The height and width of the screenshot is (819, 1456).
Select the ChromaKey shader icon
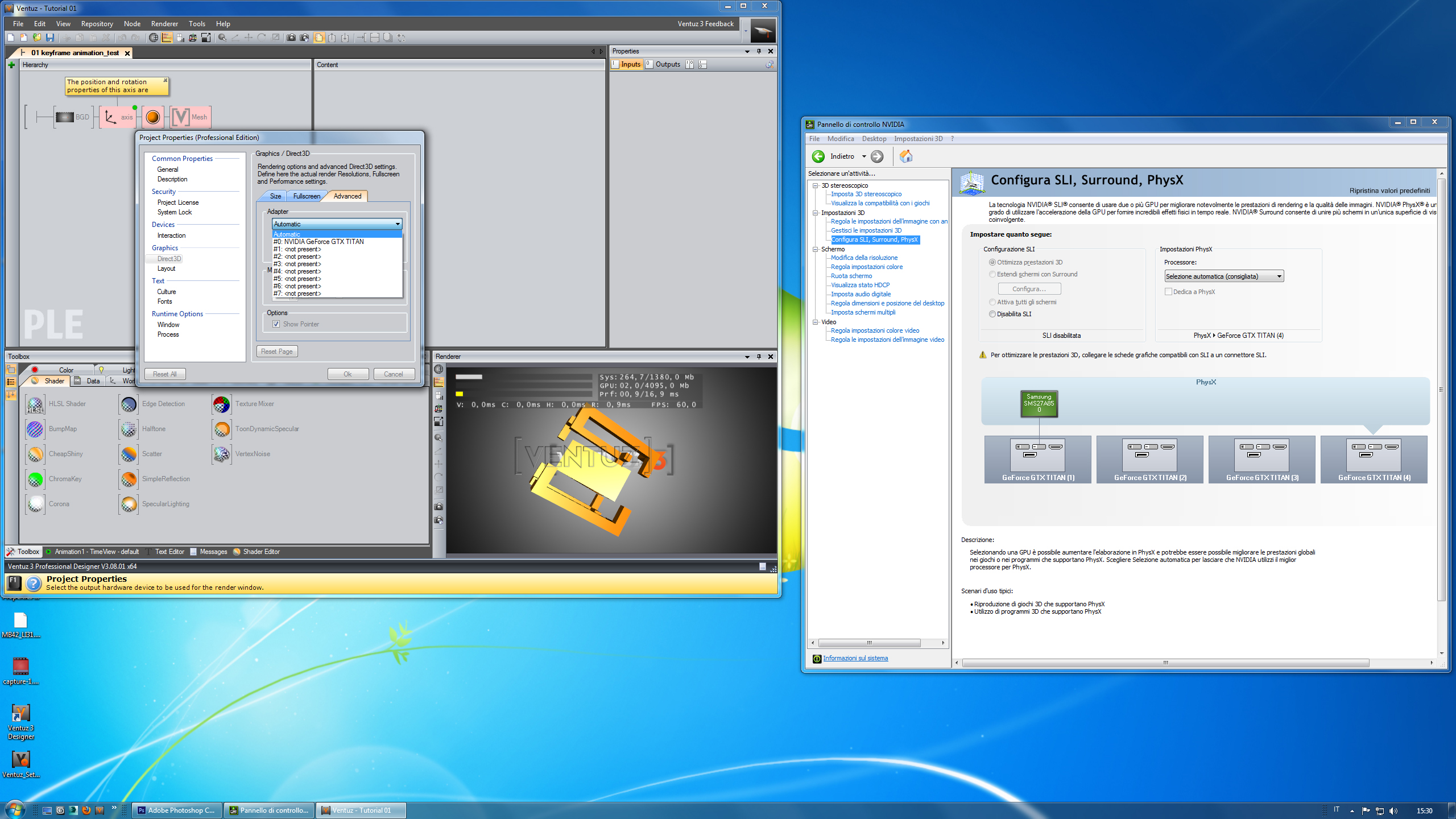35,479
